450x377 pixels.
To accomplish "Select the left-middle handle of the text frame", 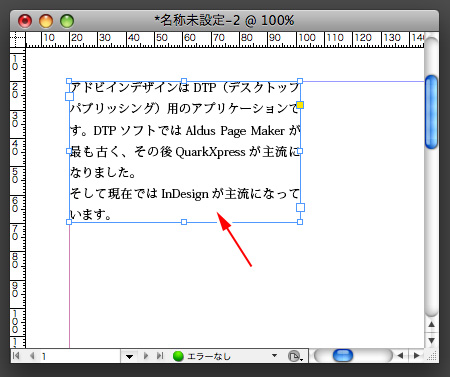I will pyautogui.click(x=69, y=151).
